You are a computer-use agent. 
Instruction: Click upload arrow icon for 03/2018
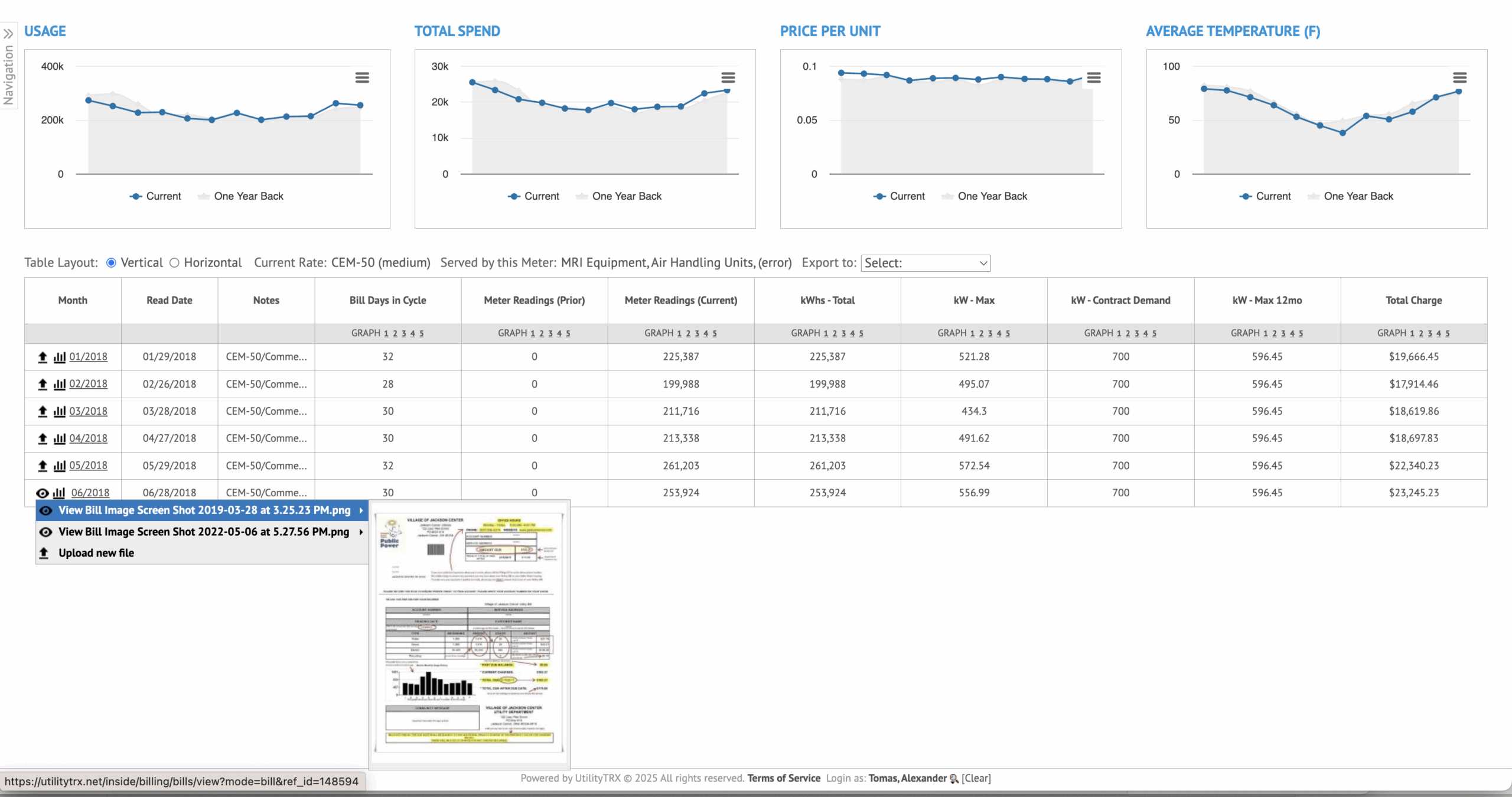(43, 411)
